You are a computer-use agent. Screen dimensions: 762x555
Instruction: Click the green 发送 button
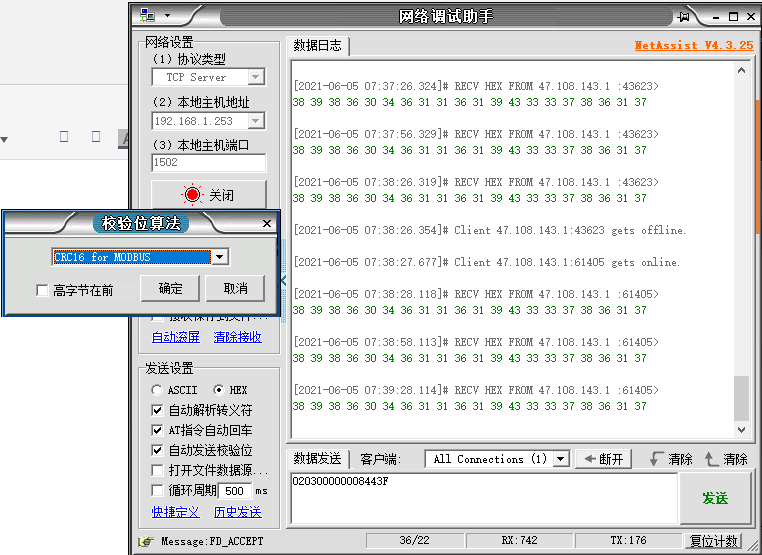pyautogui.click(x=714, y=497)
